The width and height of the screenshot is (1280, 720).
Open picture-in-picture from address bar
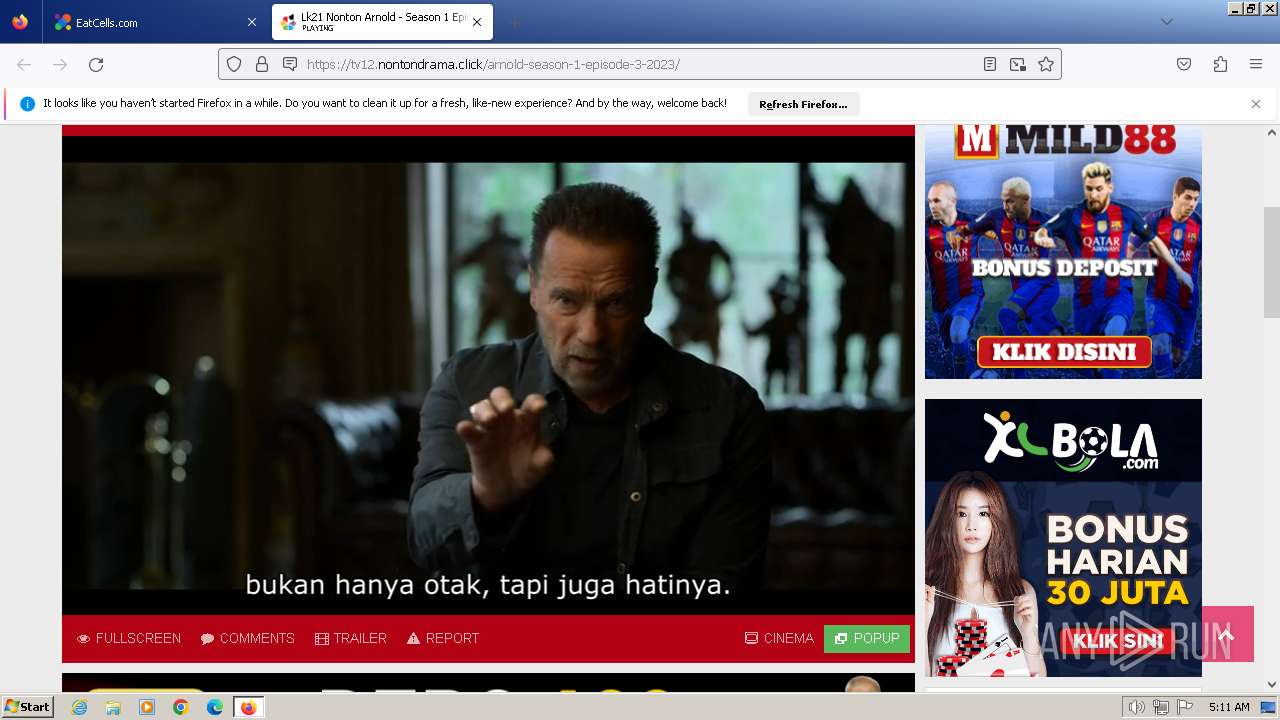tap(1018, 64)
